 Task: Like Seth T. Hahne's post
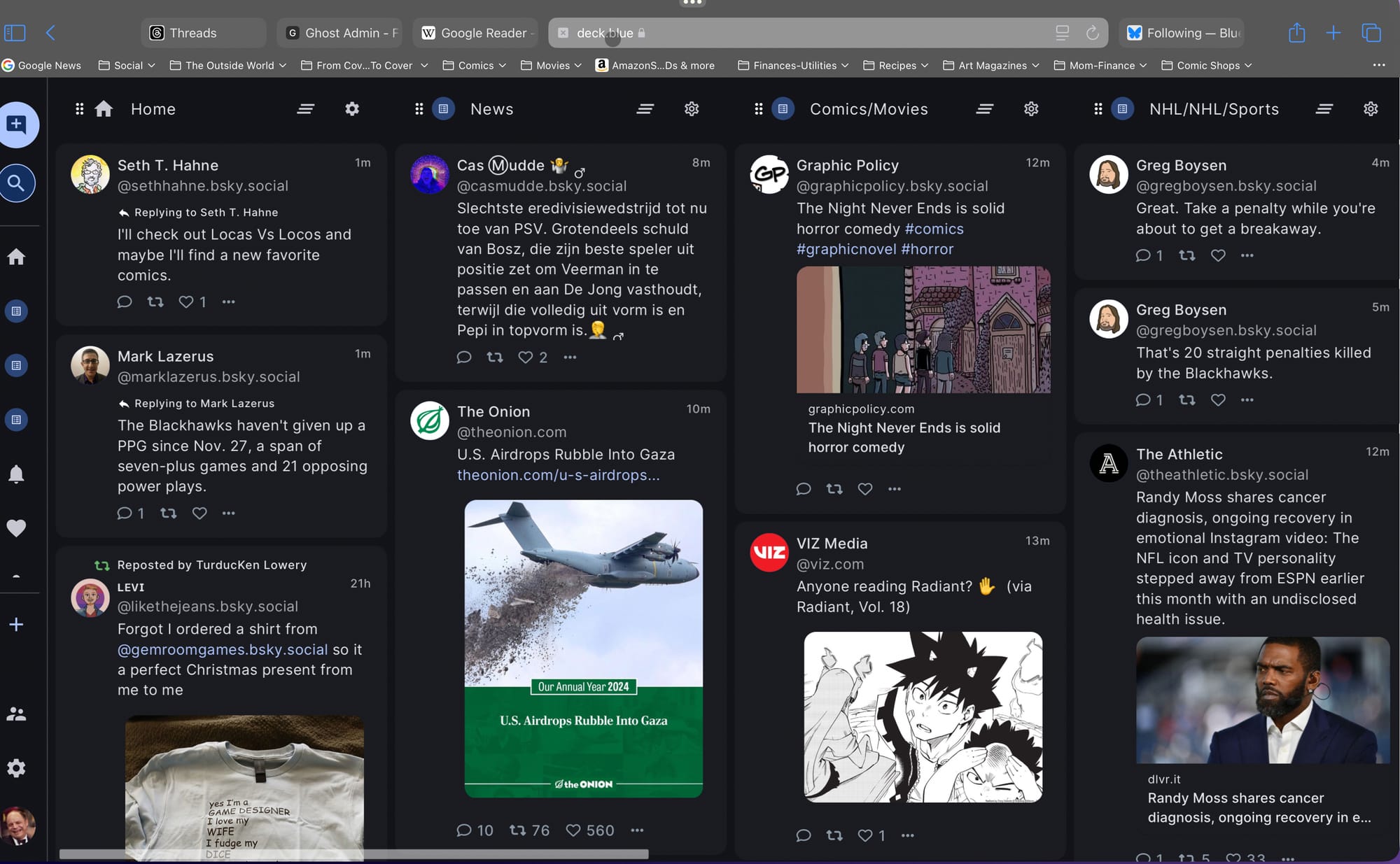point(185,302)
